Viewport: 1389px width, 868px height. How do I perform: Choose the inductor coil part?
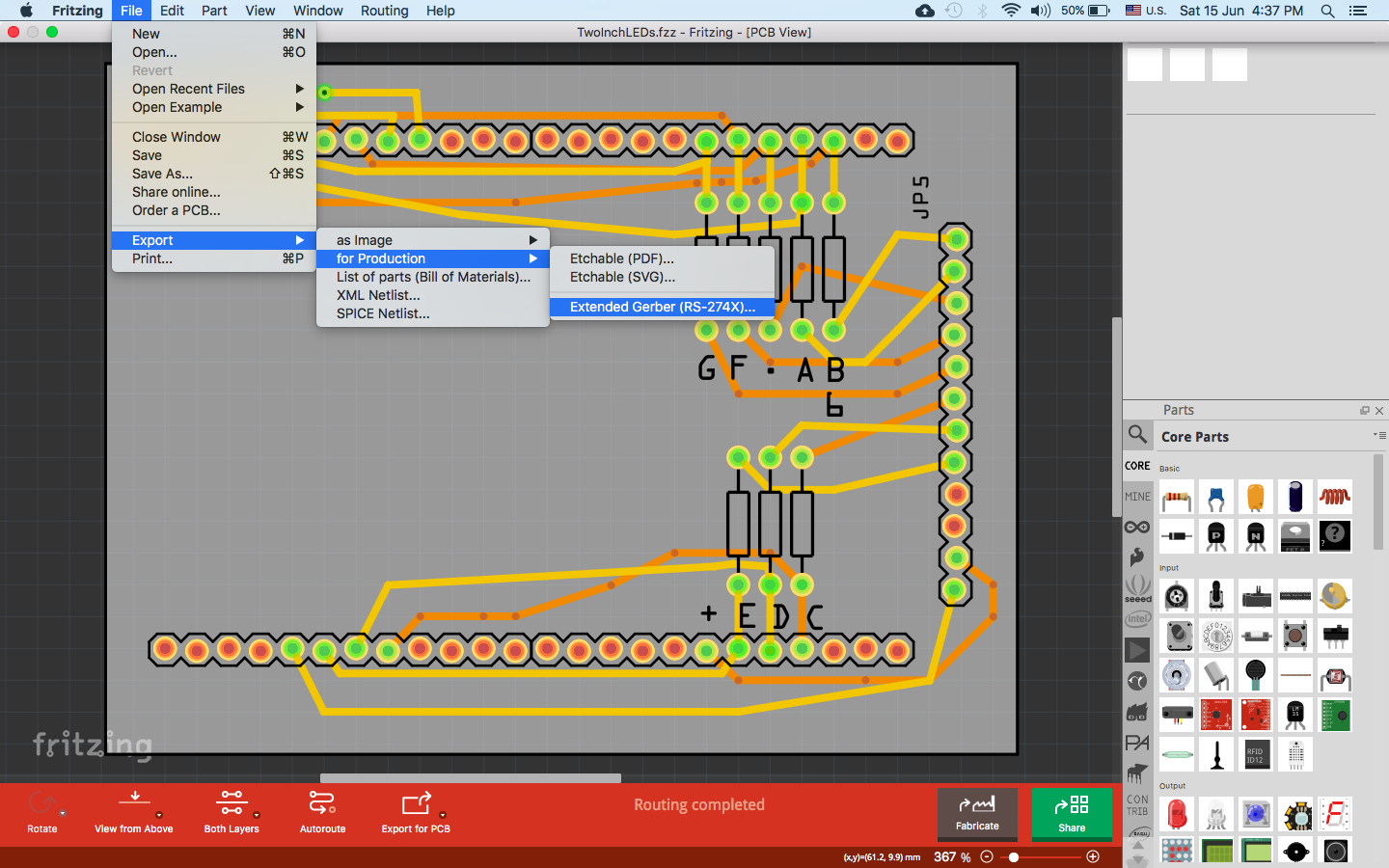tap(1335, 498)
